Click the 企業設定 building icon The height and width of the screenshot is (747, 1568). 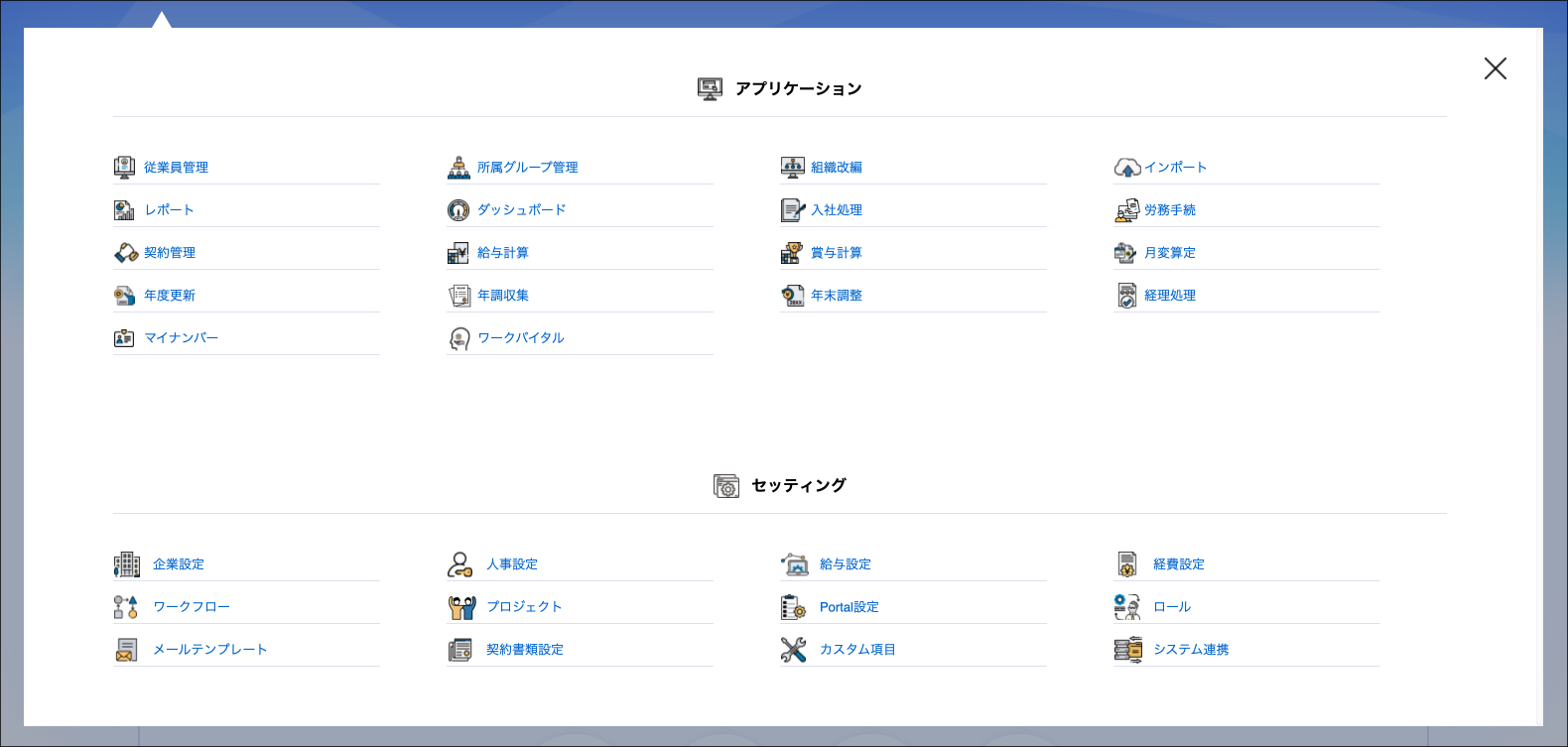pos(127,564)
